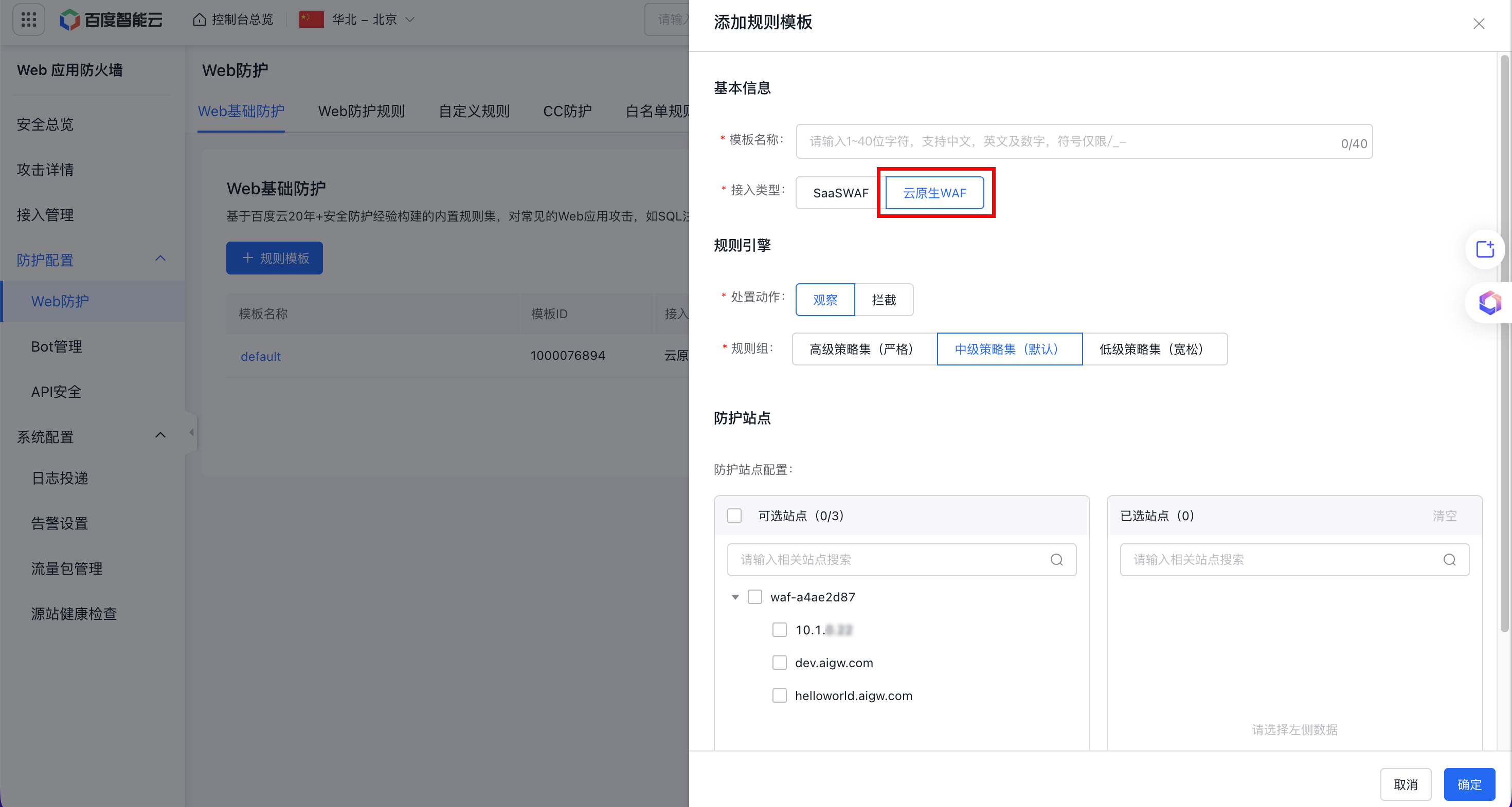Click search icon in selected sites box

click(1449, 560)
